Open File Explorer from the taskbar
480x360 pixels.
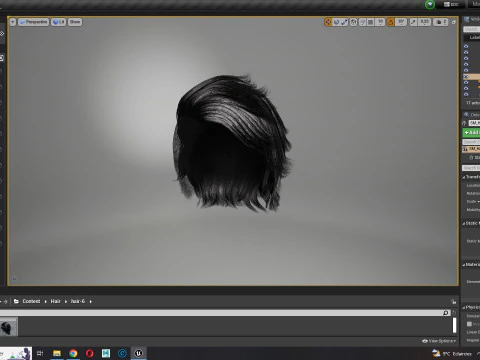[x=57, y=353]
